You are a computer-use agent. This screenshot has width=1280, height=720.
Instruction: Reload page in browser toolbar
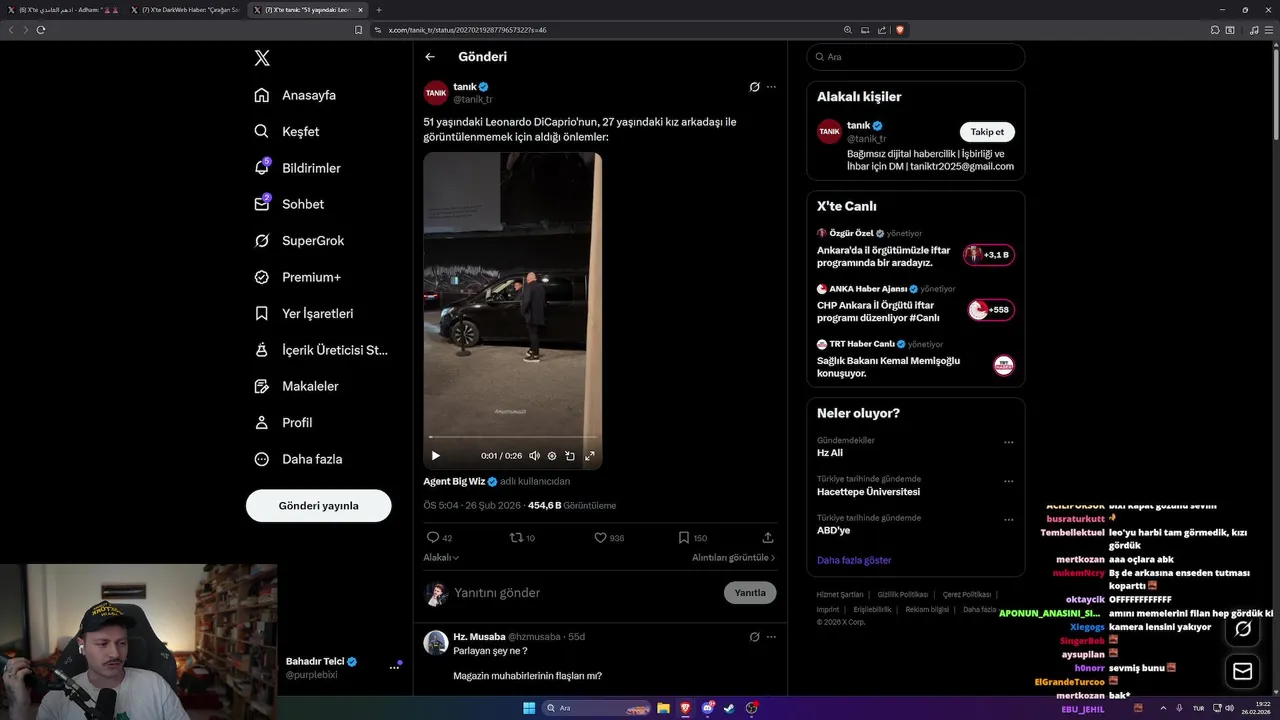pyautogui.click(x=41, y=30)
